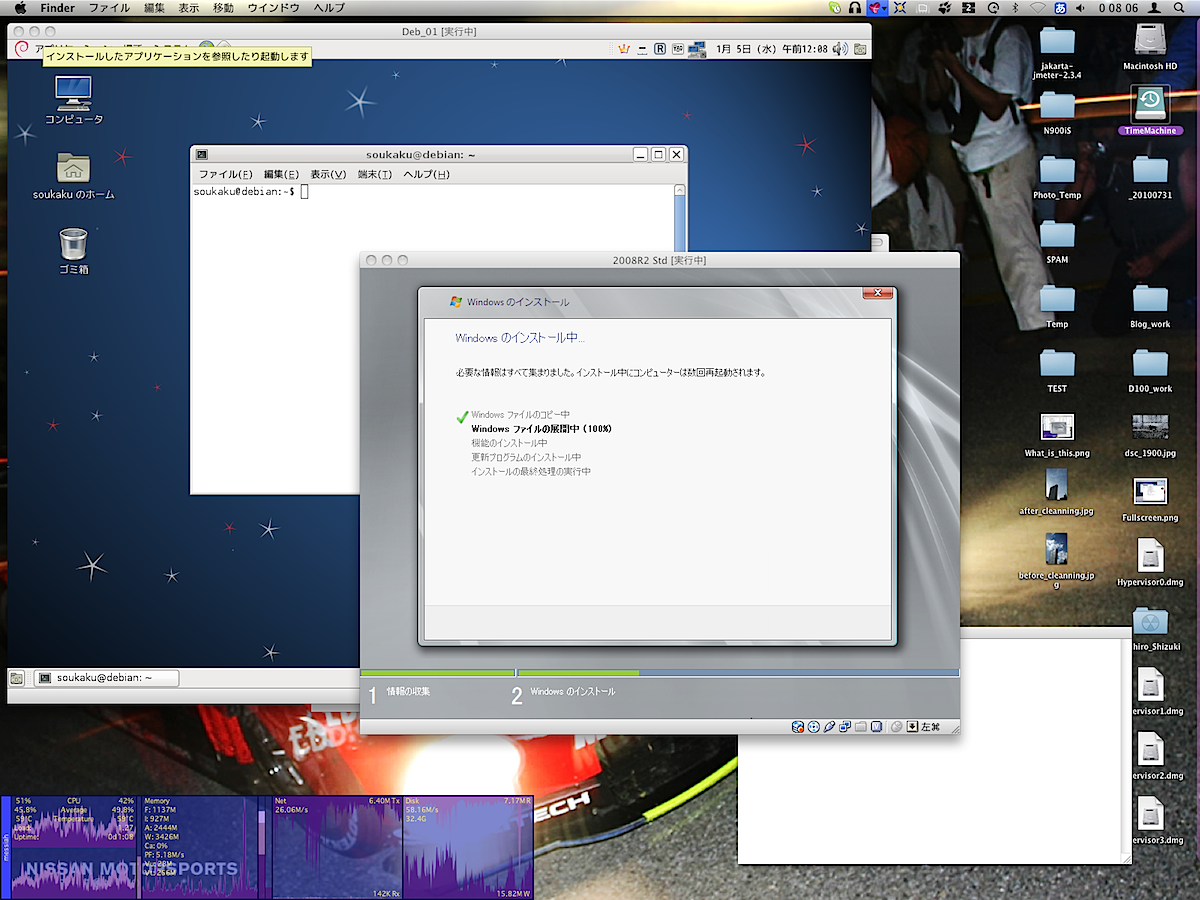Screen dimensions: 1200x900
Task: Open the Debian applications menu logo
Action: point(19,48)
